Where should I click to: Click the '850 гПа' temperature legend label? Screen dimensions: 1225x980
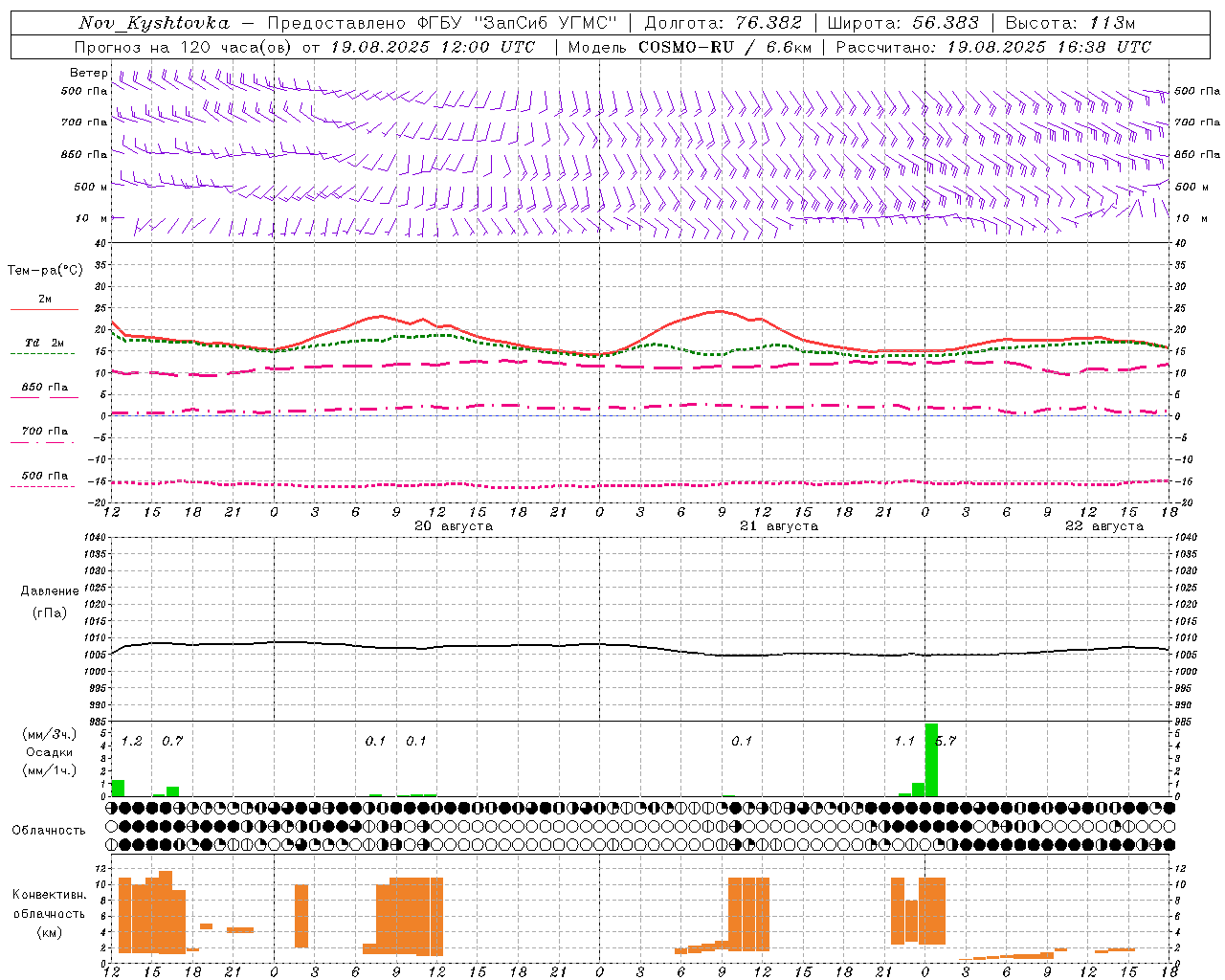click(x=45, y=388)
